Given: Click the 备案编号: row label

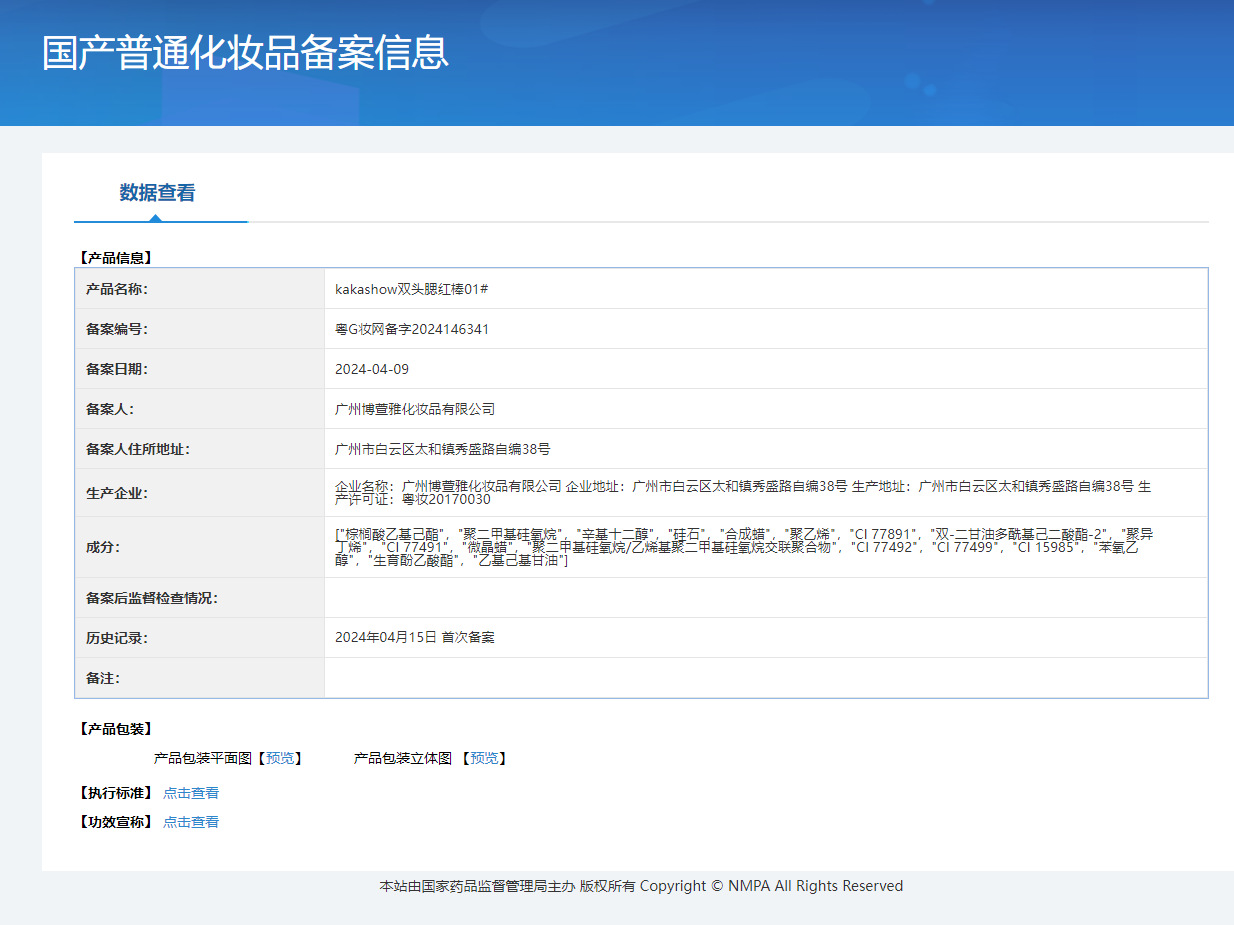Looking at the screenshot, I should point(117,329).
